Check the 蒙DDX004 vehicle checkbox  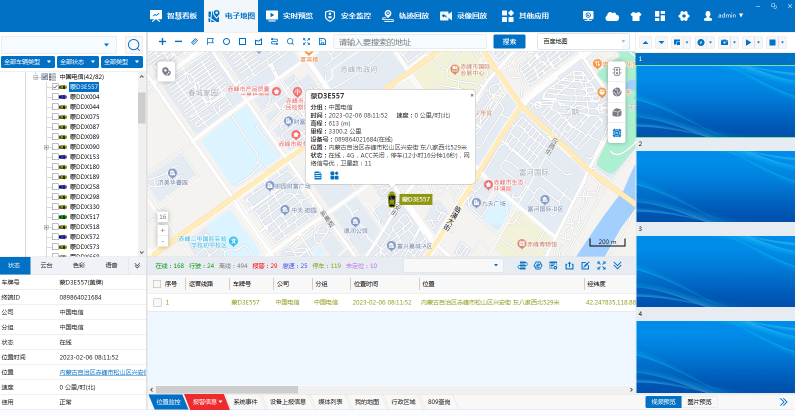point(56,96)
